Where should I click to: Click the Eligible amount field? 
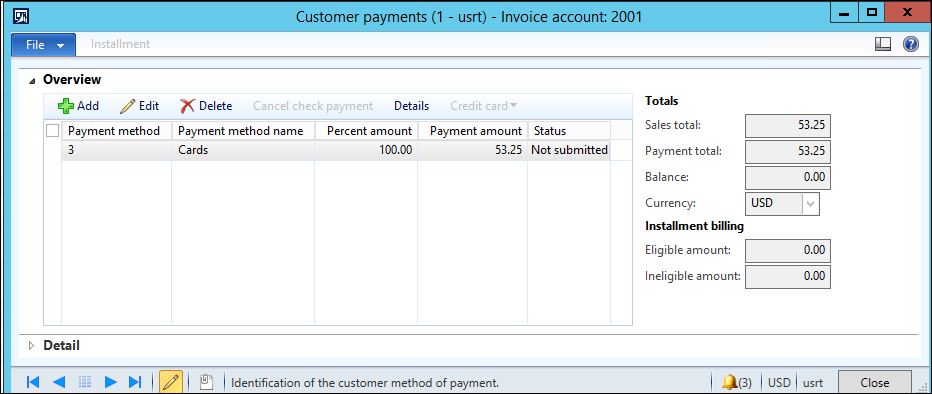(x=788, y=251)
